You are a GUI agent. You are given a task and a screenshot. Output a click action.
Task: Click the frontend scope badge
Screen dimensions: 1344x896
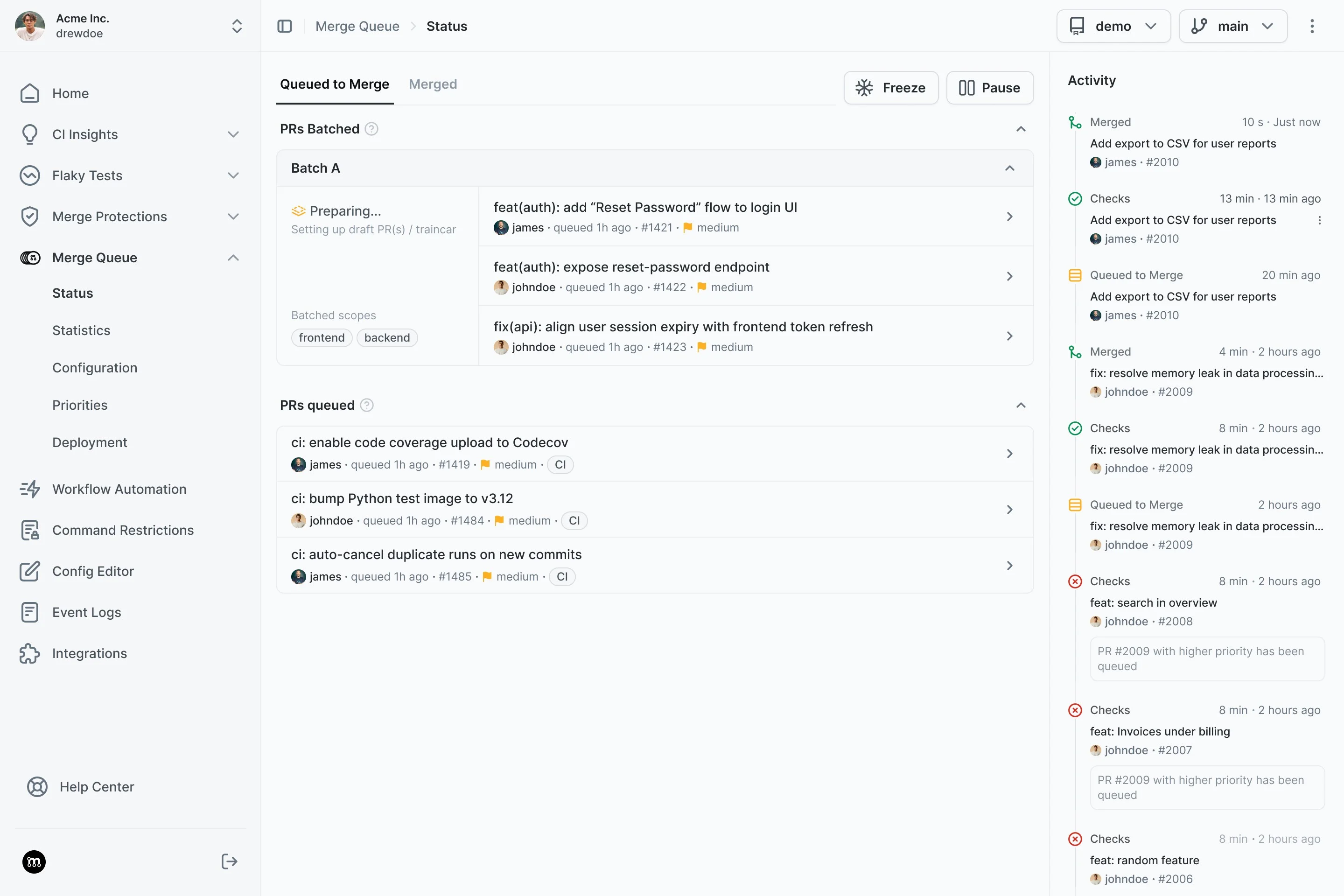tap(321, 337)
